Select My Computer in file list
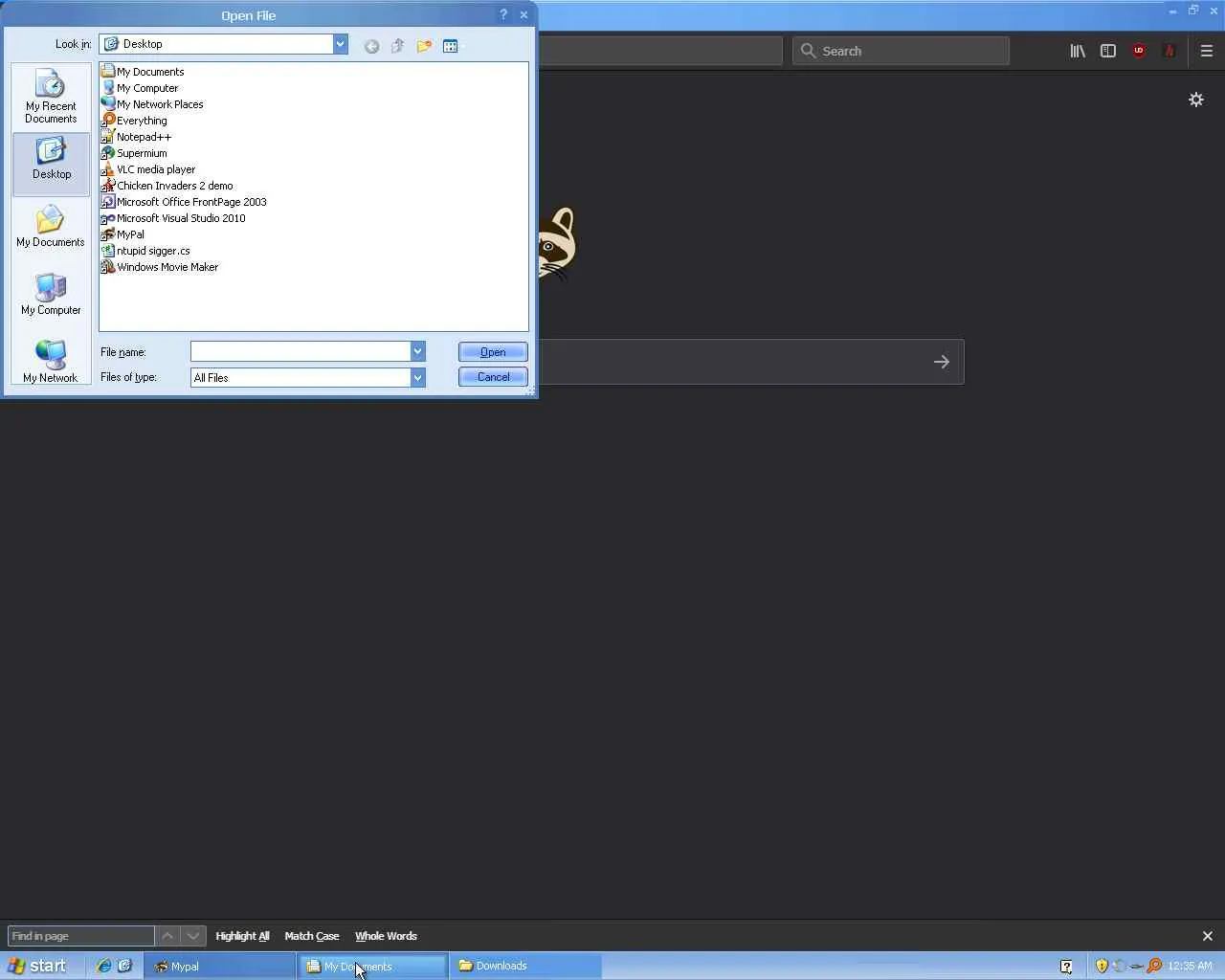 tap(140, 88)
